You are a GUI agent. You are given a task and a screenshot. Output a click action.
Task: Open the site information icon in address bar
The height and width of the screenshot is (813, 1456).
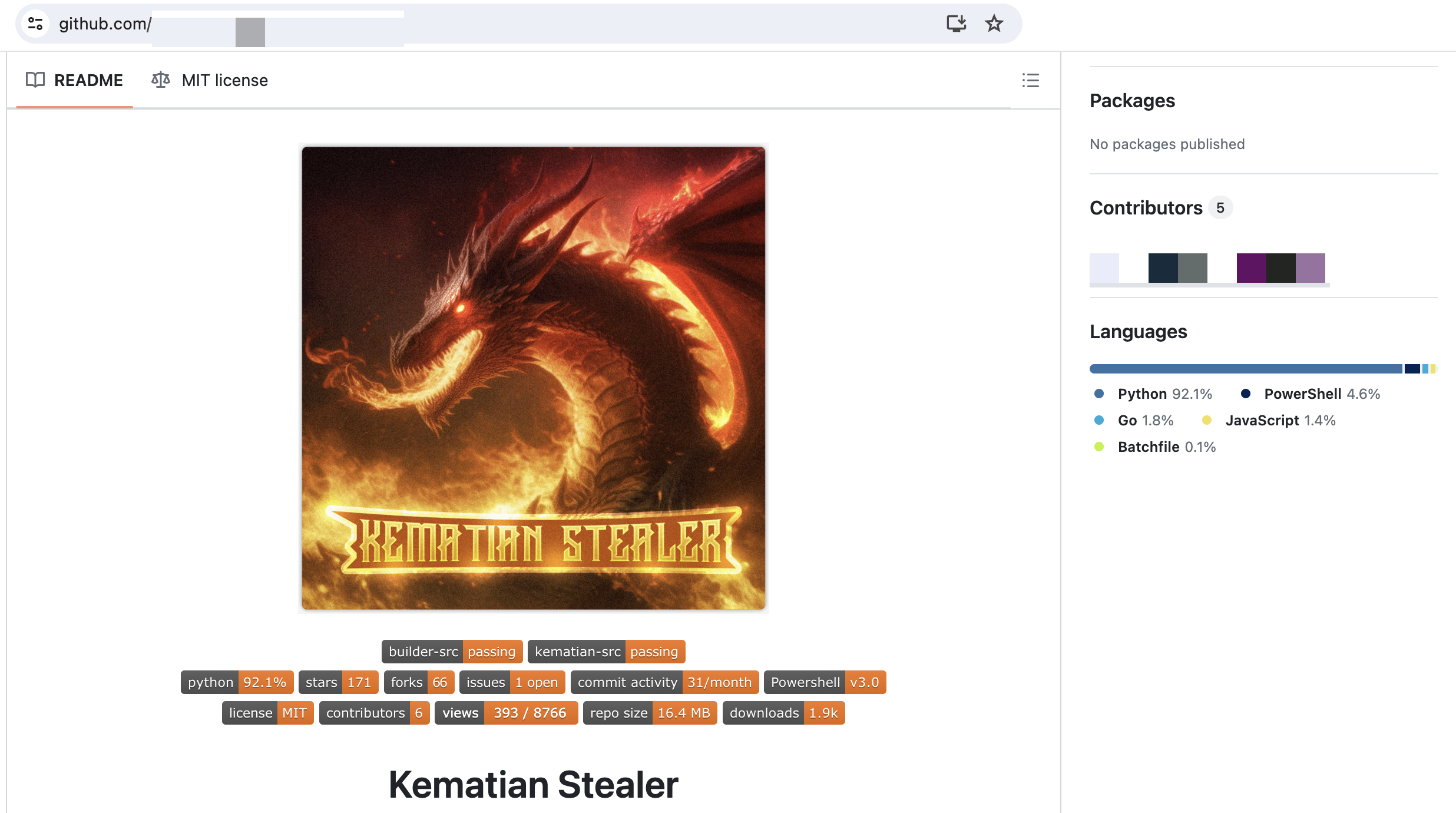tap(35, 24)
